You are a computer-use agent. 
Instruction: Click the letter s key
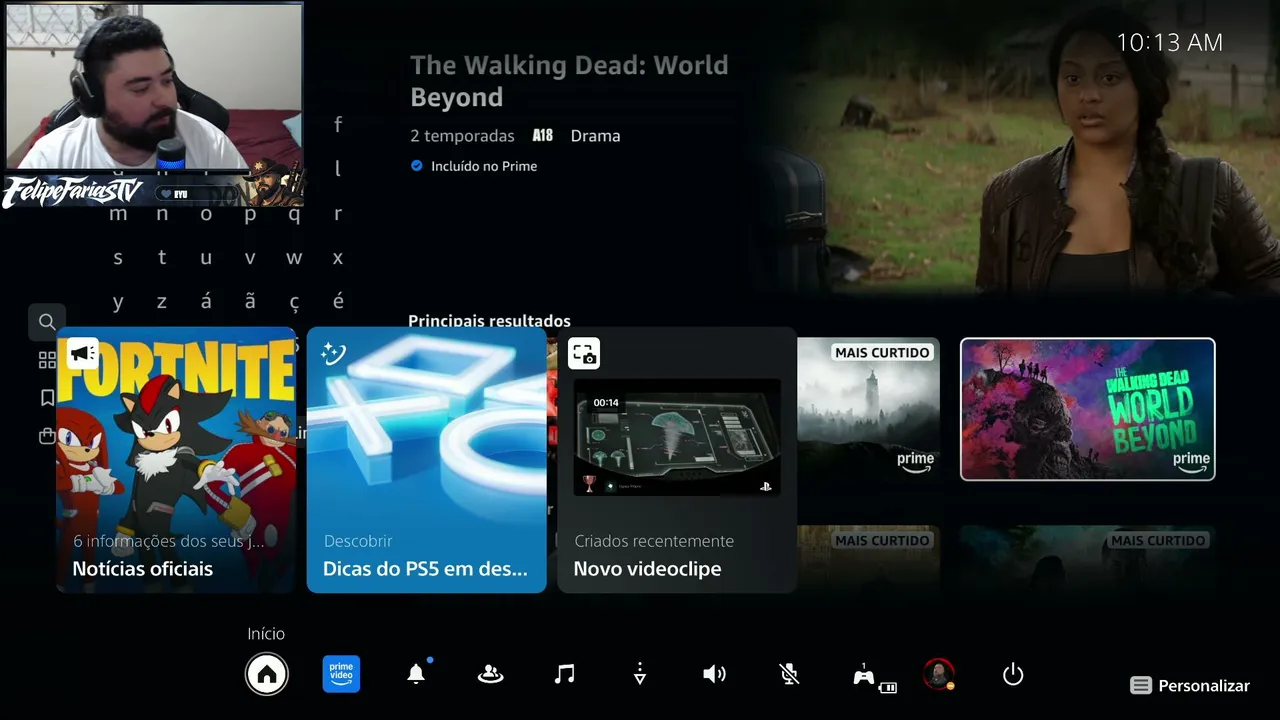[x=118, y=258]
